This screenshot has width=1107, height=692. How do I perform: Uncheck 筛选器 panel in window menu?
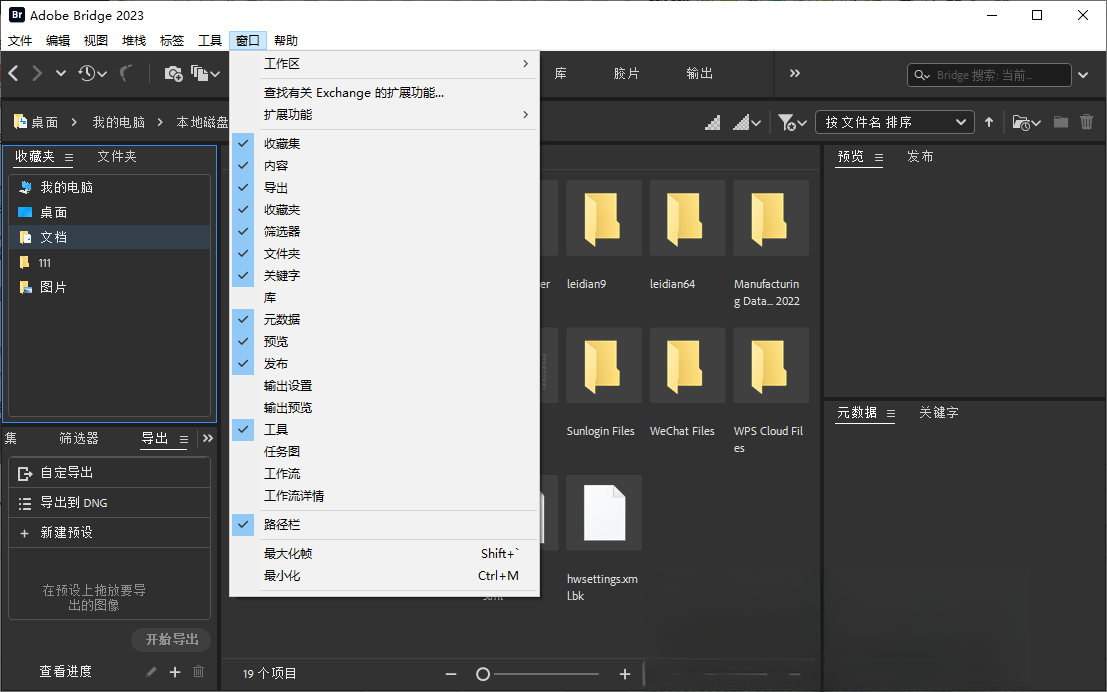tap(385, 232)
